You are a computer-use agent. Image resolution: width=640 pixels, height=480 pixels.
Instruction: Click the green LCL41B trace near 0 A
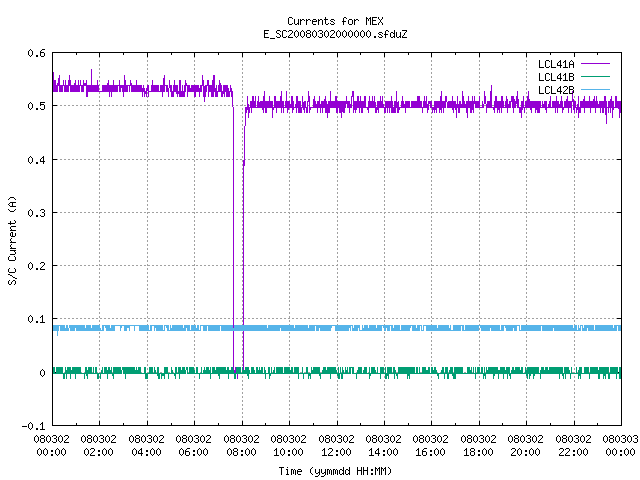point(337,371)
